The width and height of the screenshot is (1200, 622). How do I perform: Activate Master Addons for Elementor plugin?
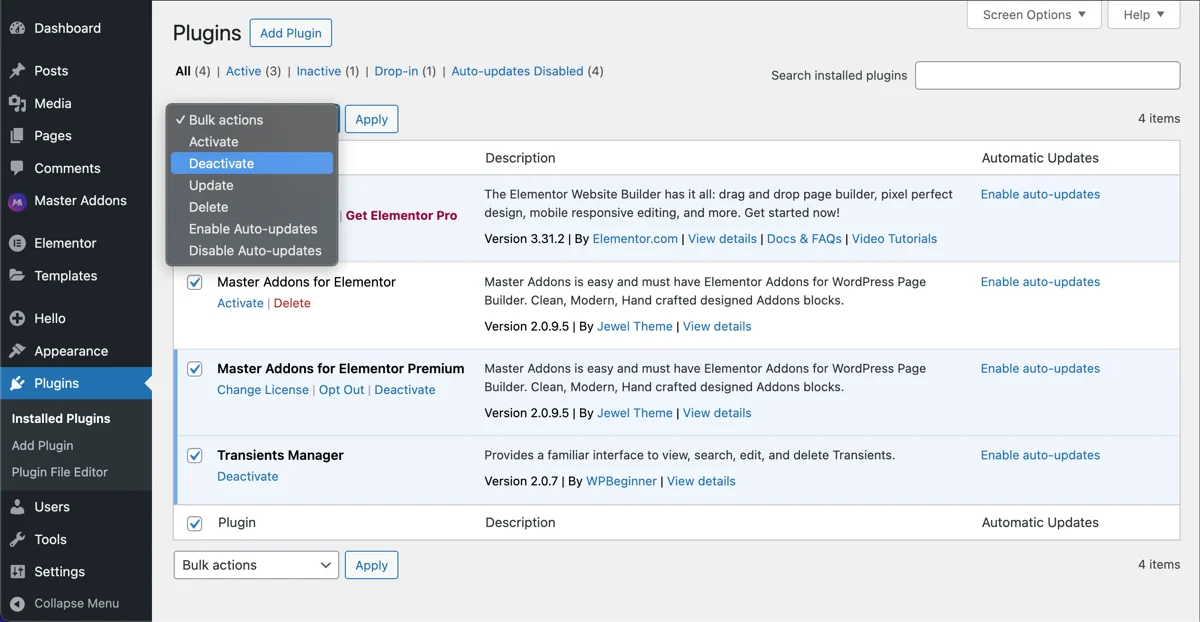pos(240,303)
